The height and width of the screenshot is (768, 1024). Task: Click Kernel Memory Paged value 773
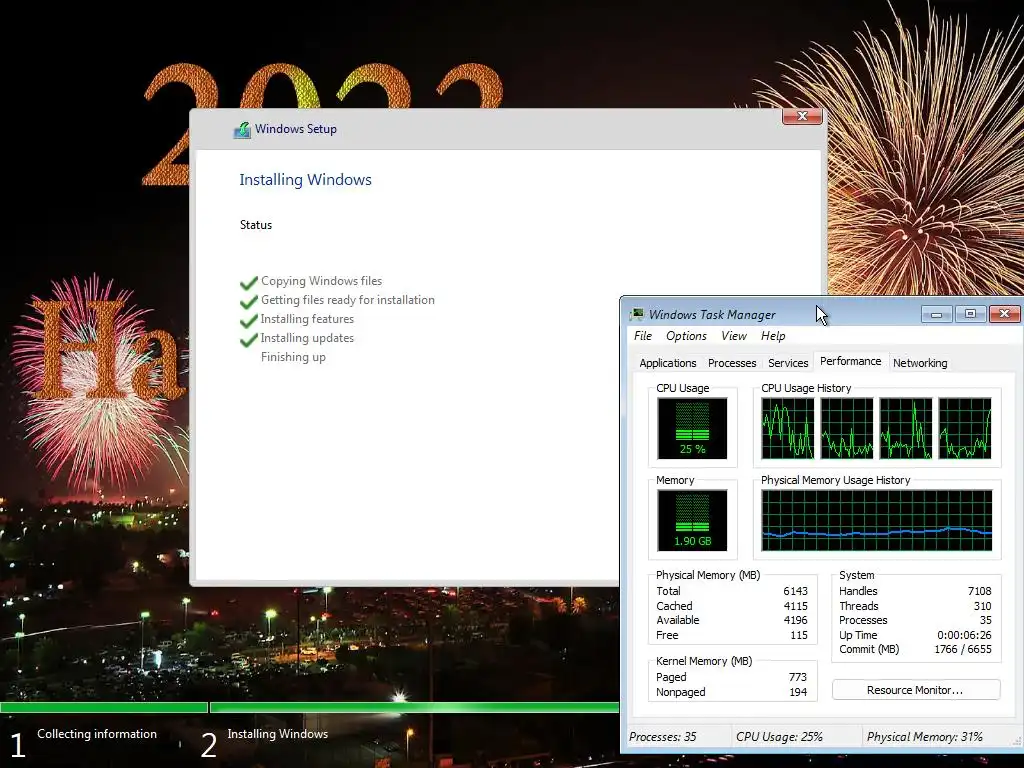(798, 677)
